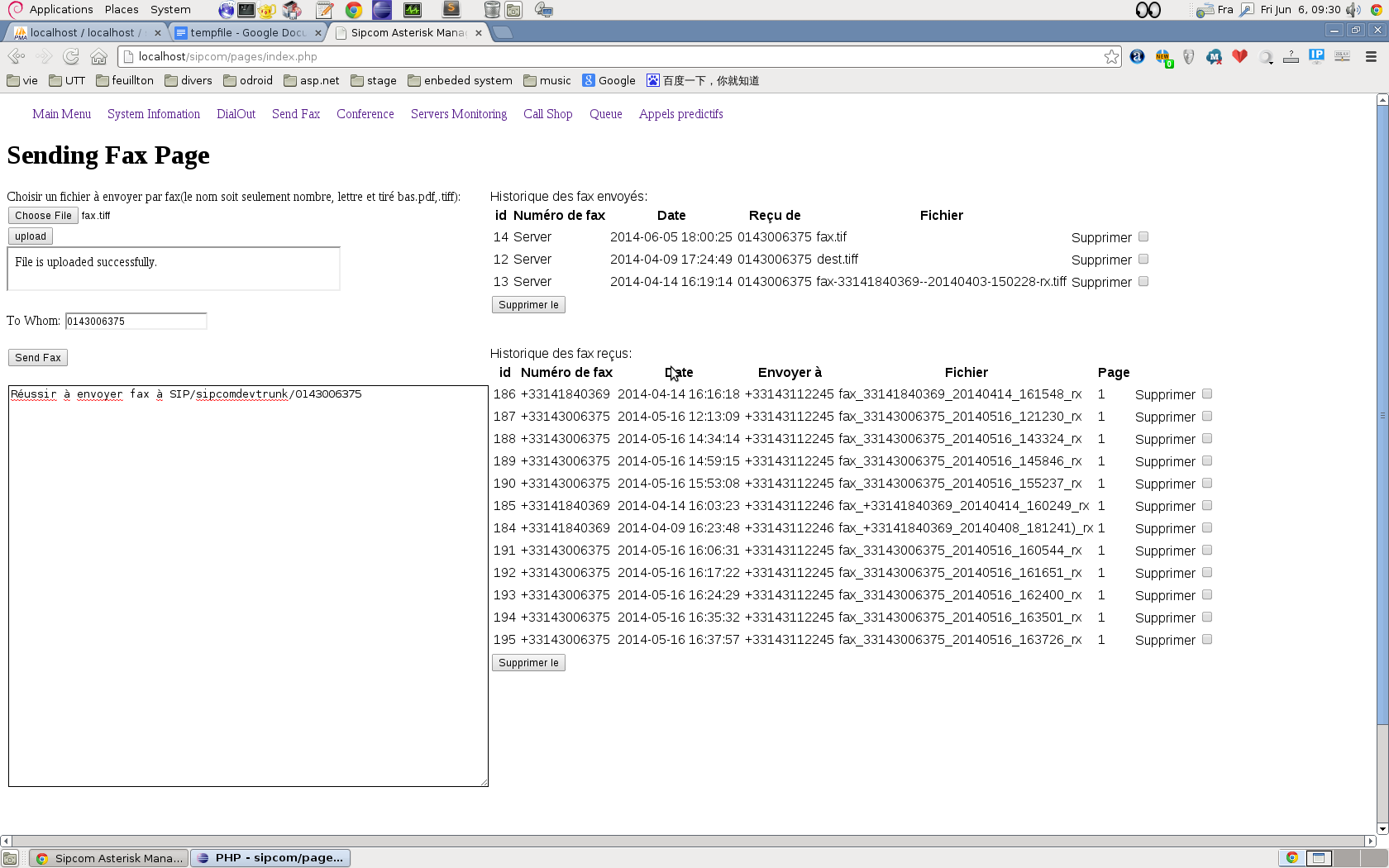Expand the enbeded system bookmark folder
The width and height of the screenshot is (1389, 868).
pos(460,80)
